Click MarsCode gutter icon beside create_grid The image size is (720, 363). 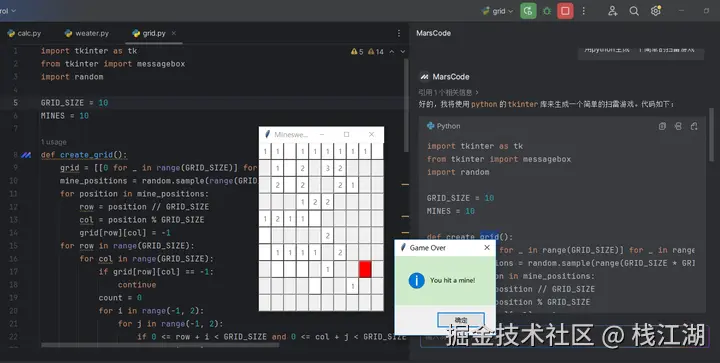[x=26, y=155]
